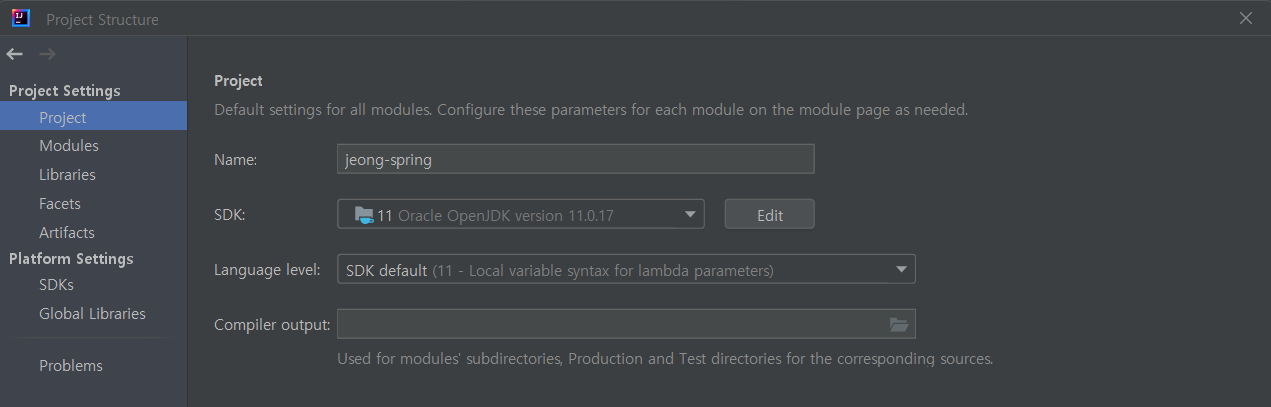Click the project Name text field
The image size is (1271, 407).
point(575,160)
